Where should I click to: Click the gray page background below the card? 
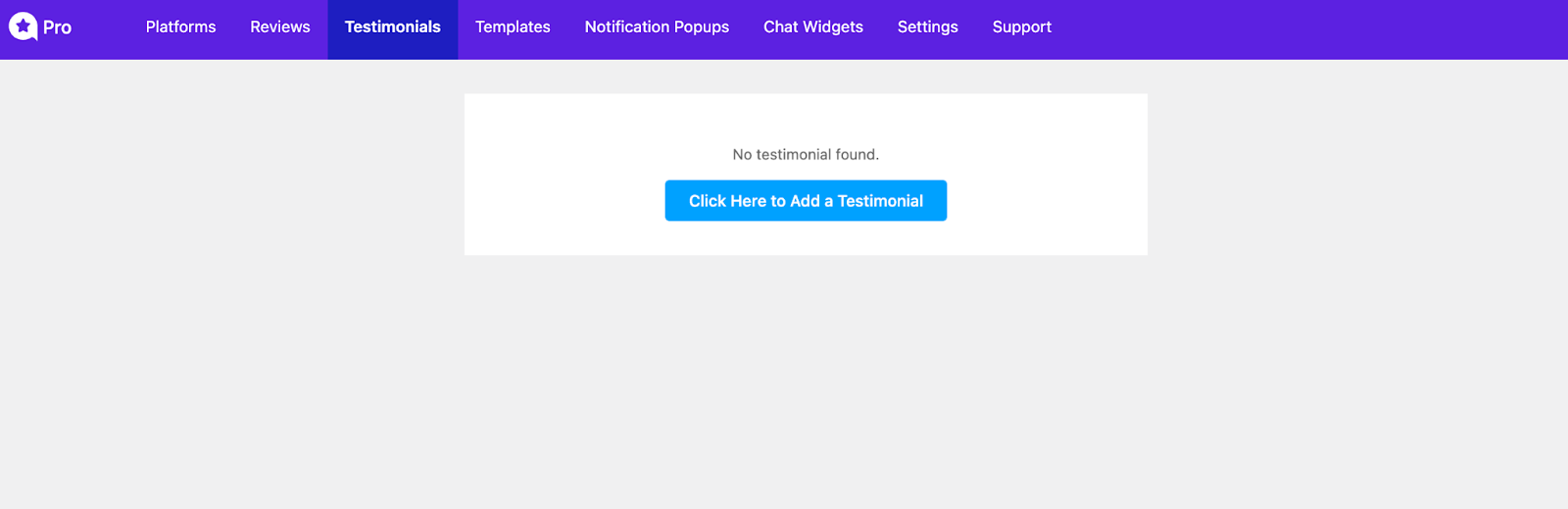(806, 382)
